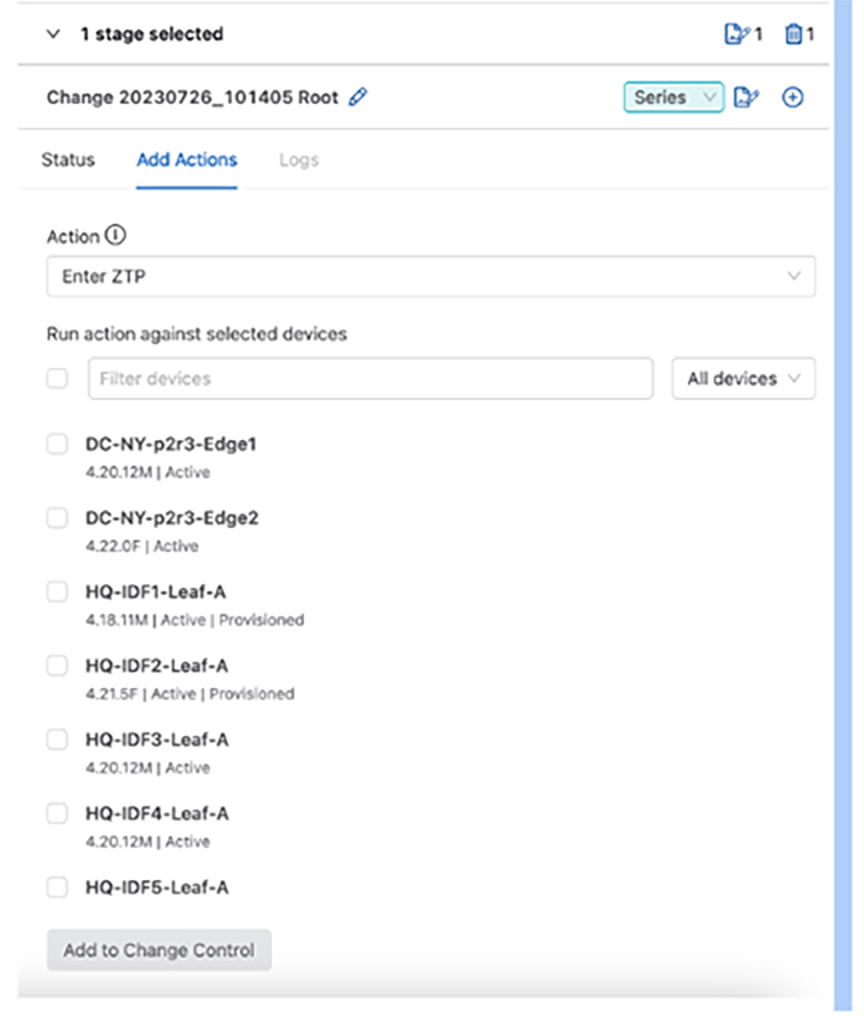Click the edit actions icon in stage selected bar
This screenshot has width=864, height=1016.
pos(737,34)
